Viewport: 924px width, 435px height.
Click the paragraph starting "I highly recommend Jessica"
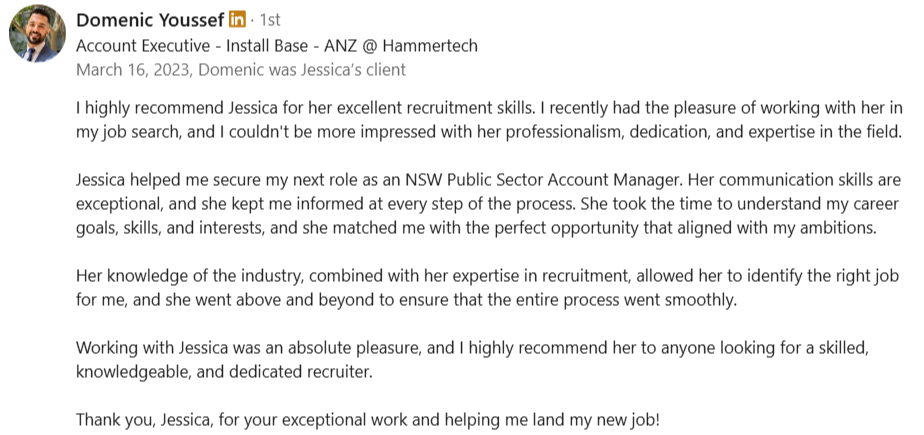point(489,120)
